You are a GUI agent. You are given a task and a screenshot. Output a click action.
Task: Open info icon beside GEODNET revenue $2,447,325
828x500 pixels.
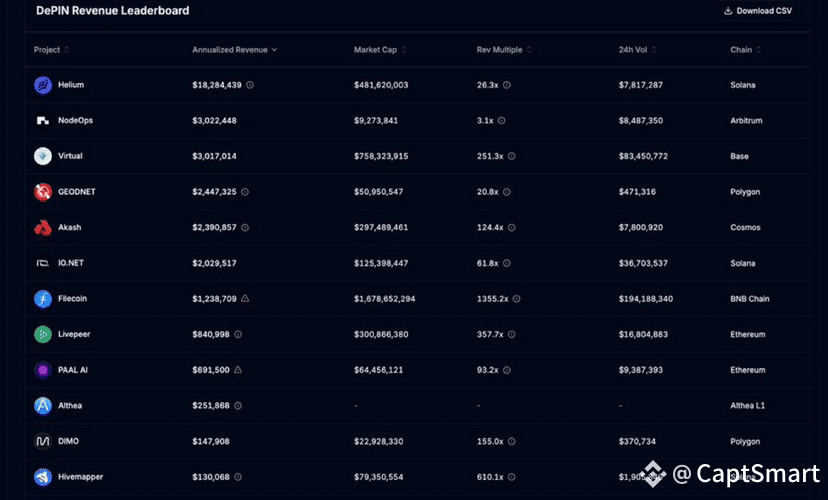tap(245, 192)
